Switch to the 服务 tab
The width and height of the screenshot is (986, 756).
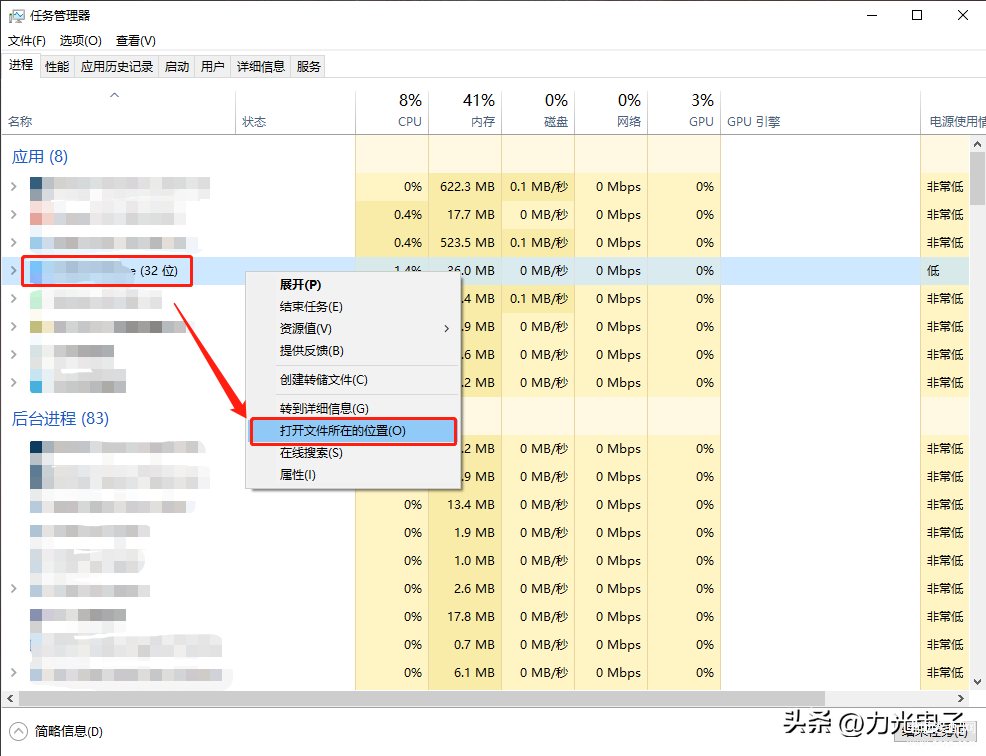309,66
